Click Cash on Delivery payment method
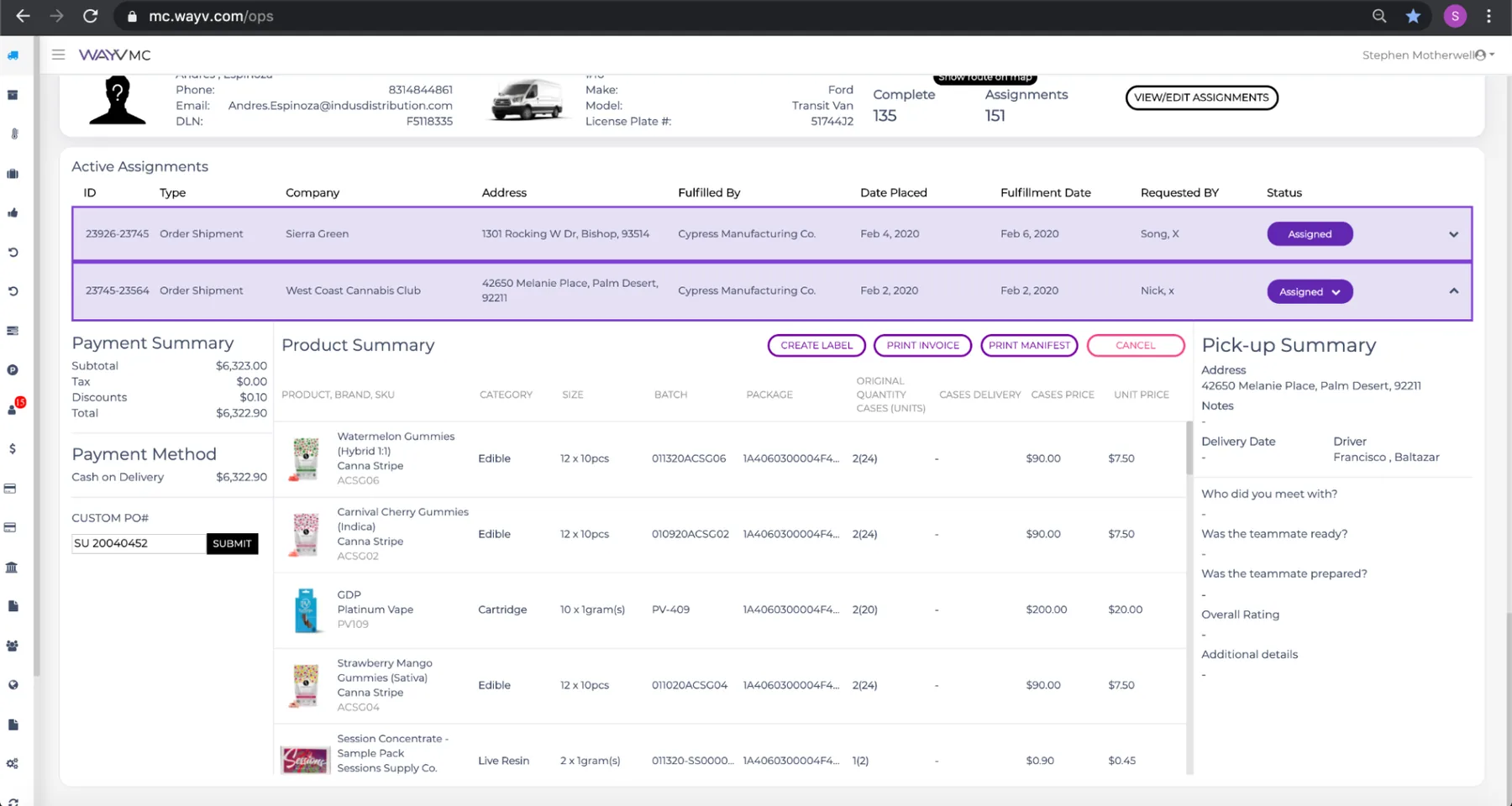The width and height of the screenshot is (1512, 806). (x=118, y=477)
